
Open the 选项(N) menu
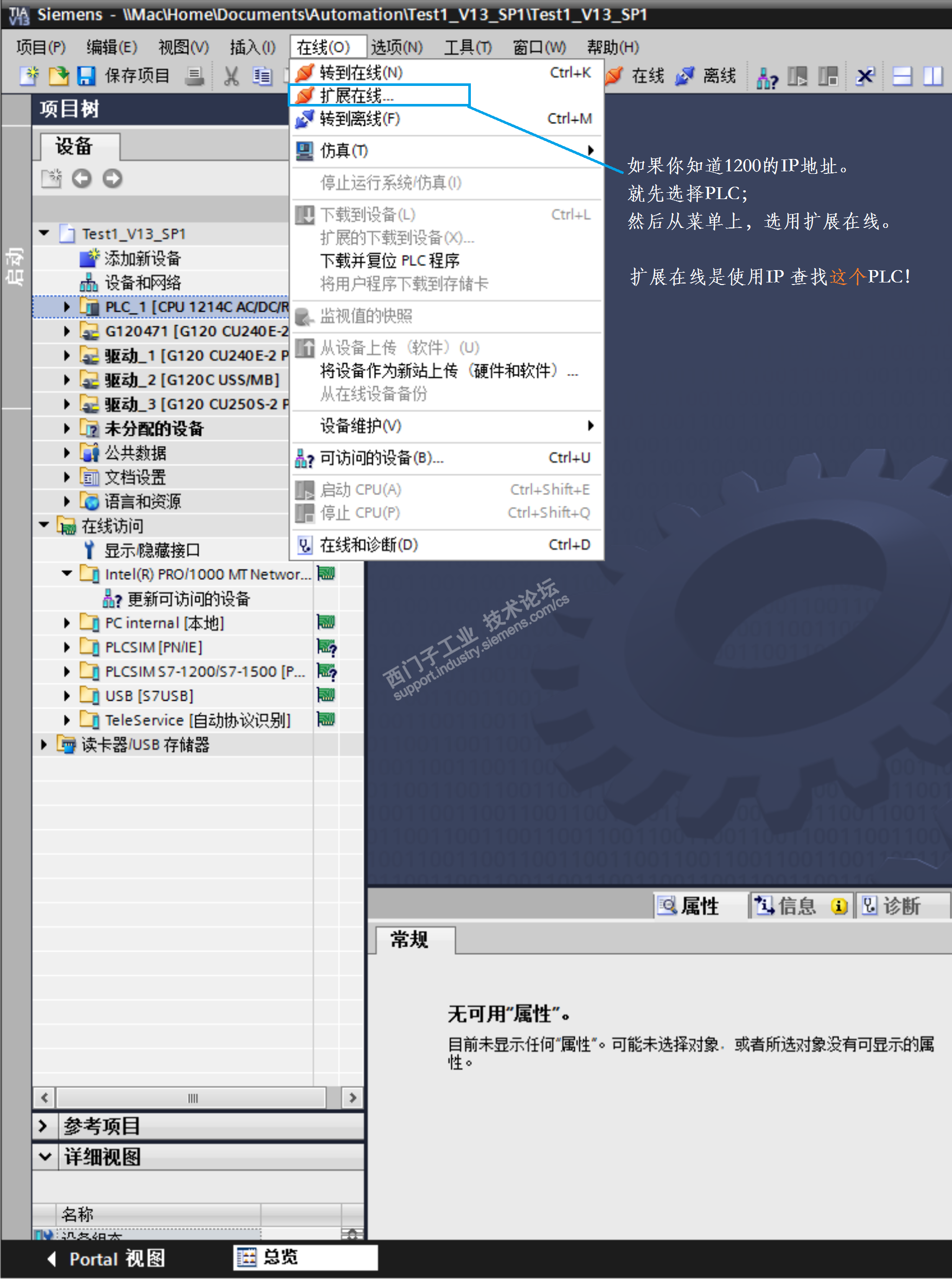click(x=396, y=47)
